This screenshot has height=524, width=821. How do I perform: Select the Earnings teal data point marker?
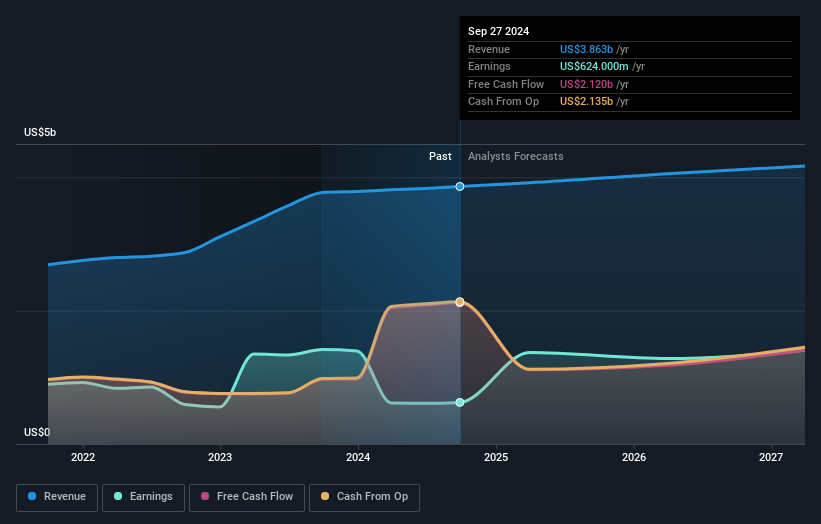pos(460,403)
